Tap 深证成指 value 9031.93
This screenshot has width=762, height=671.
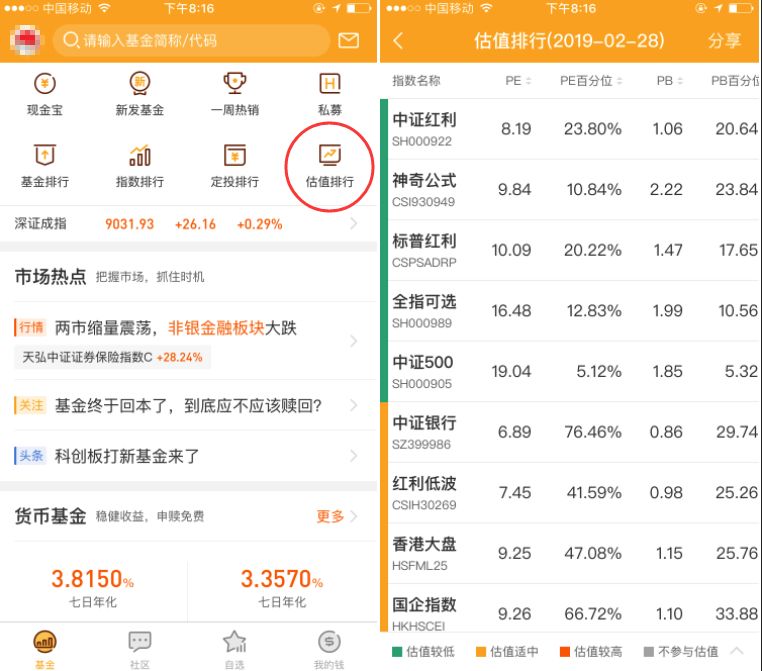tap(129, 224)
